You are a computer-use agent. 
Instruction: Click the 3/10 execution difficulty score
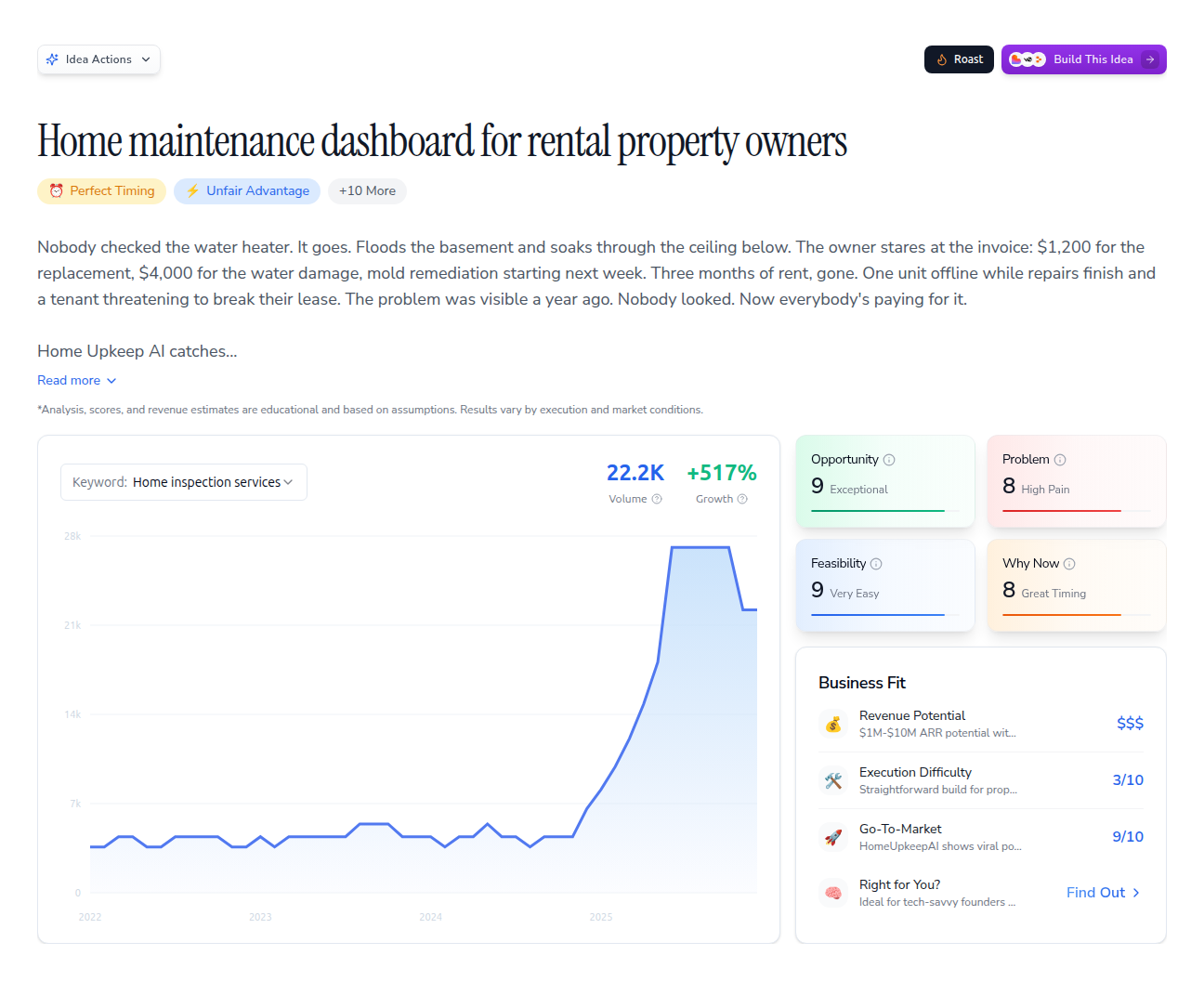coord(1128,780)
